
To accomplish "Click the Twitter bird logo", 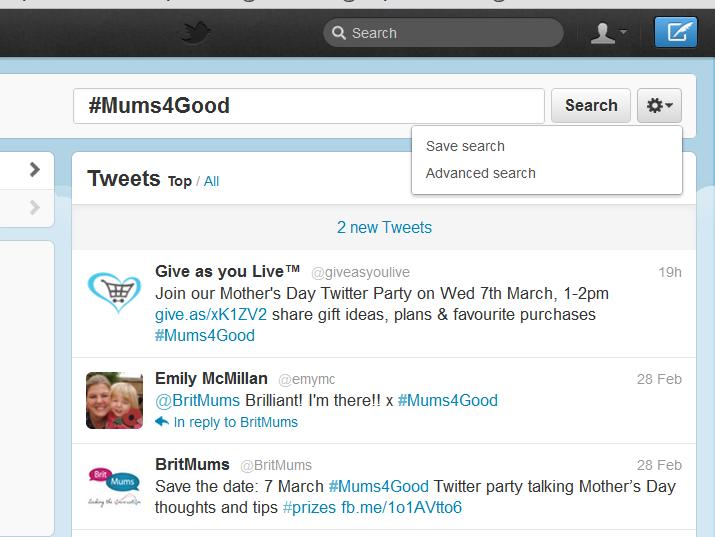I will [x=196, y=33].
